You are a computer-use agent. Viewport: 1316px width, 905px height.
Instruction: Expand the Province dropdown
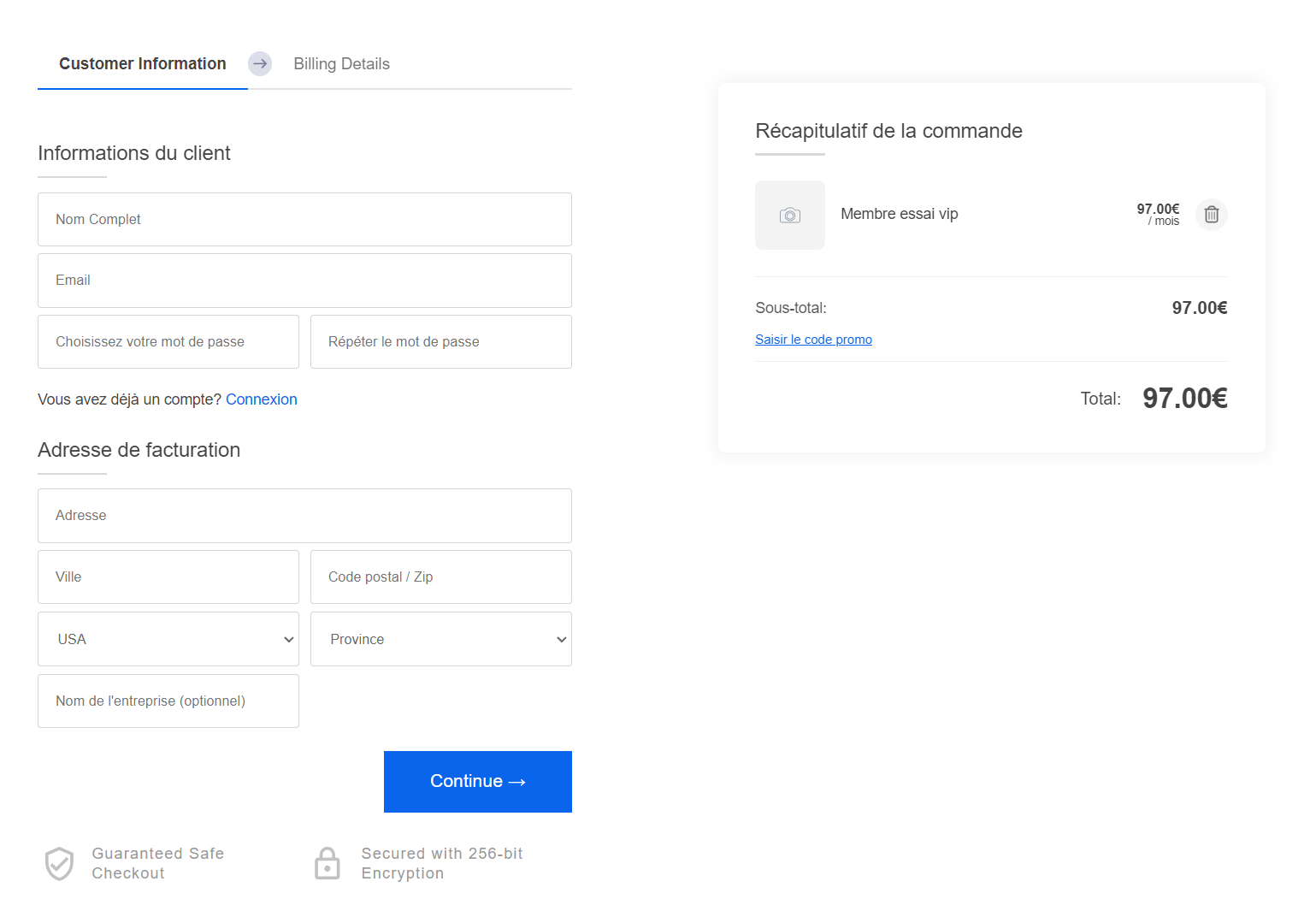coord(440,639)
